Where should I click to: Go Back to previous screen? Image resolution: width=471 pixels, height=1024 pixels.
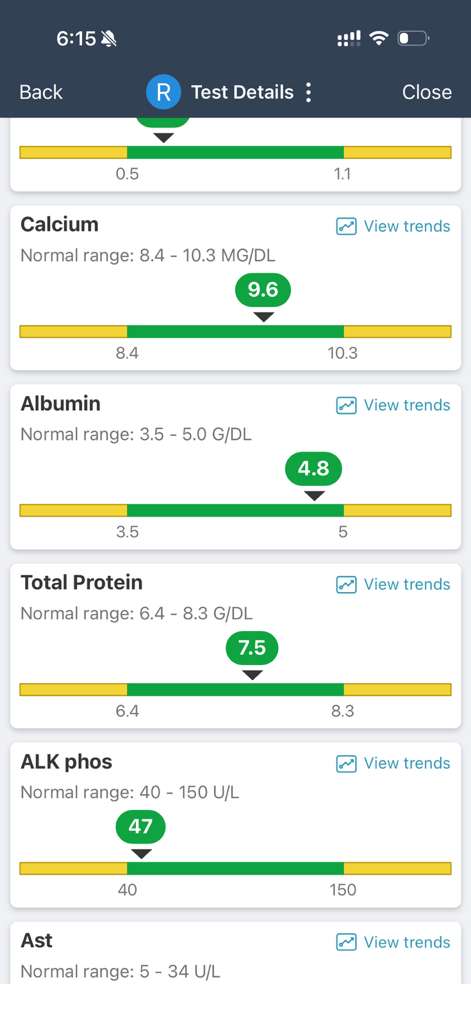coord(41,92)
